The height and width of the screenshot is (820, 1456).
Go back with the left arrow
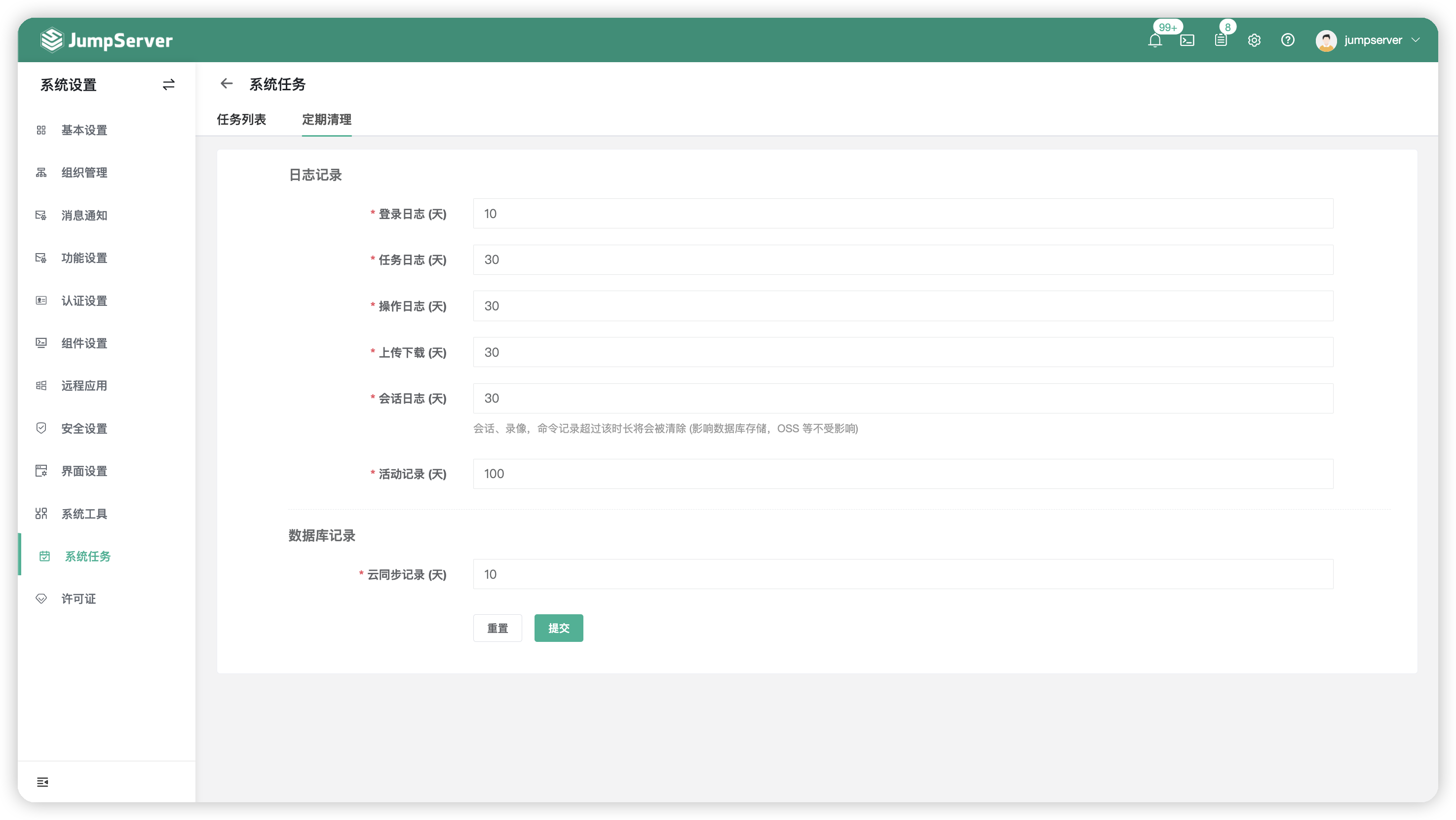227,84
